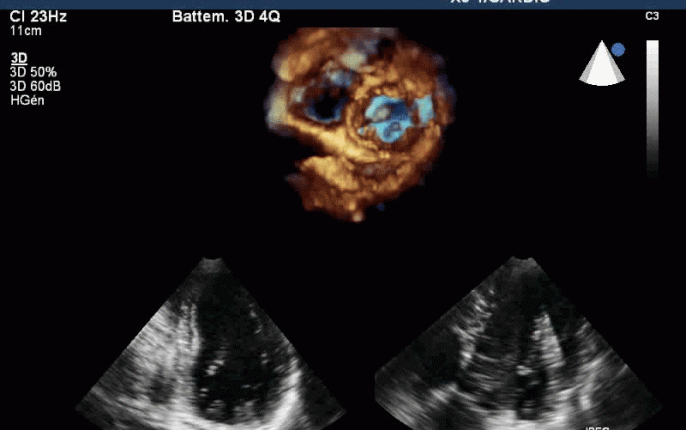
Task: Click the '11cm' depth value
Action: click(x=26, y=31)
